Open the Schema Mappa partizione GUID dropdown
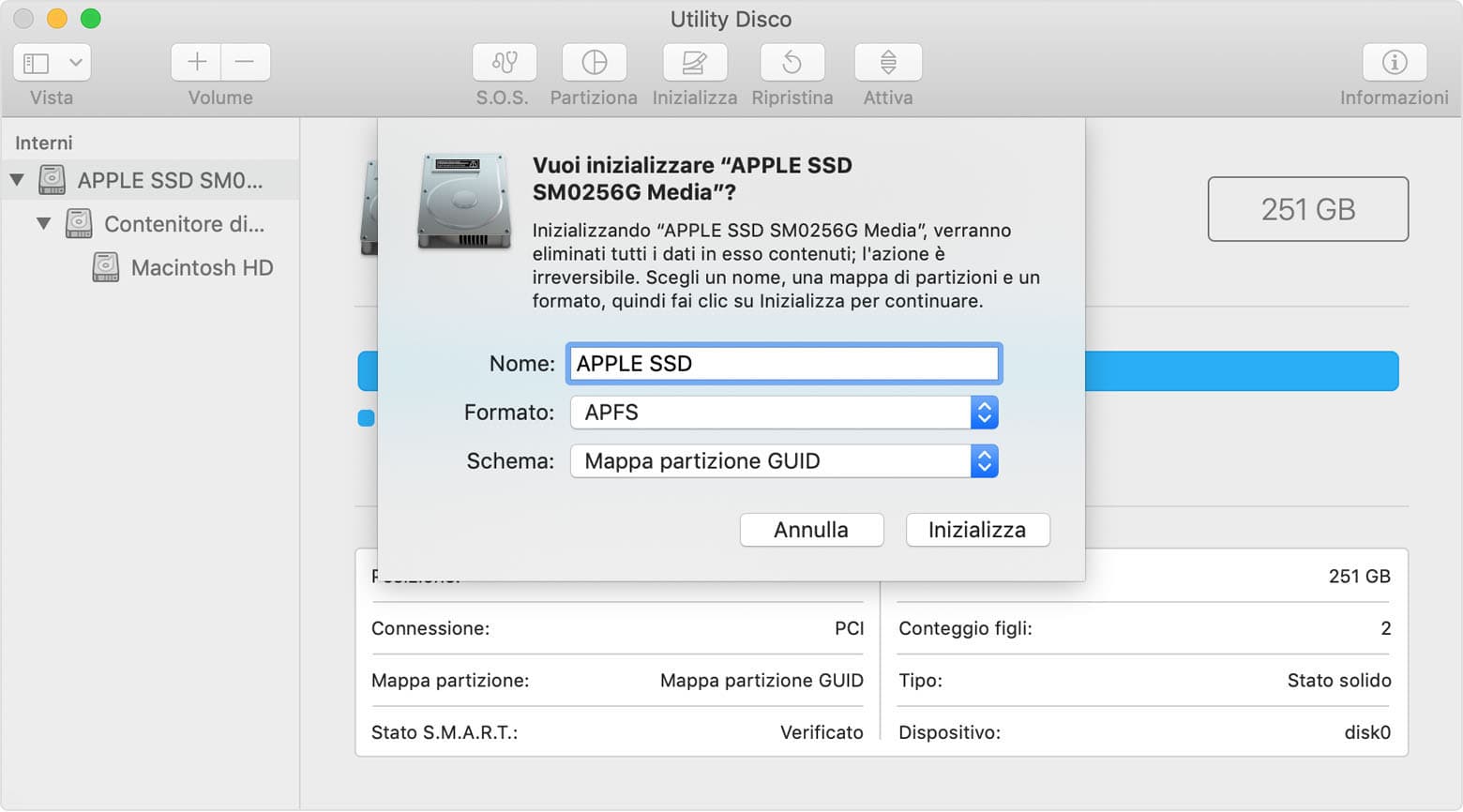The width and height of the screenshot is (1463, 812). pos(784,461)
